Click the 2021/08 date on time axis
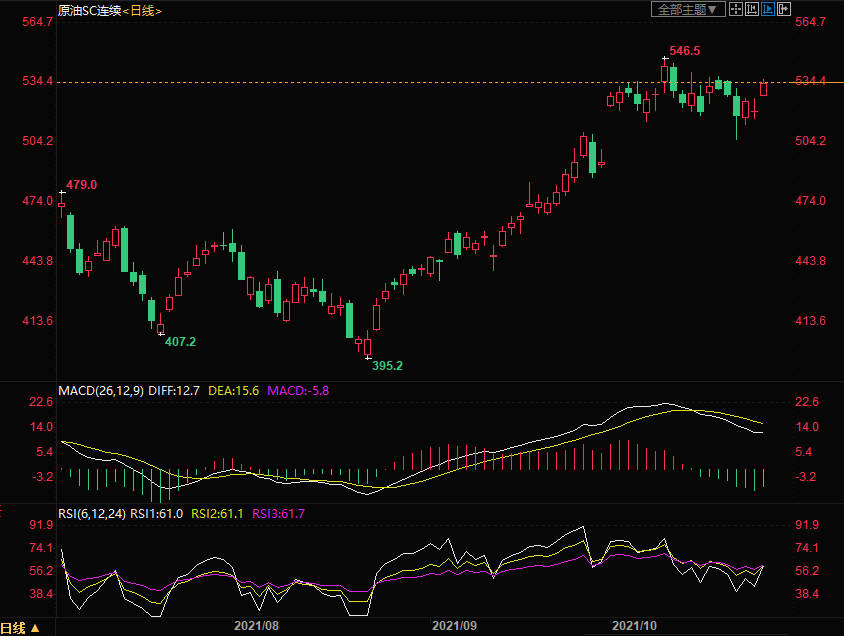Image resolution: width=844 pixels, height=636 pixels. pos(255,625)
